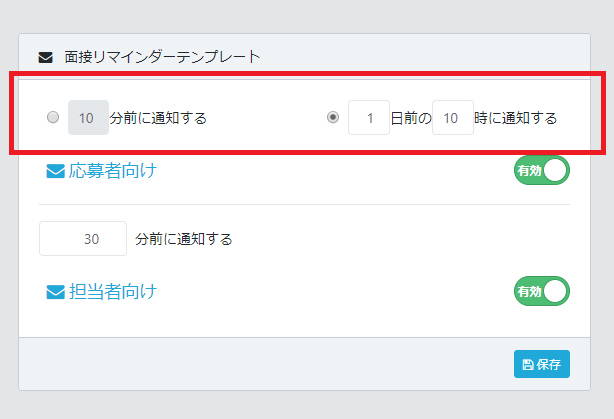
Task: Click the 分前に通知する label next to the first radio button
Action: coord(158,118)
